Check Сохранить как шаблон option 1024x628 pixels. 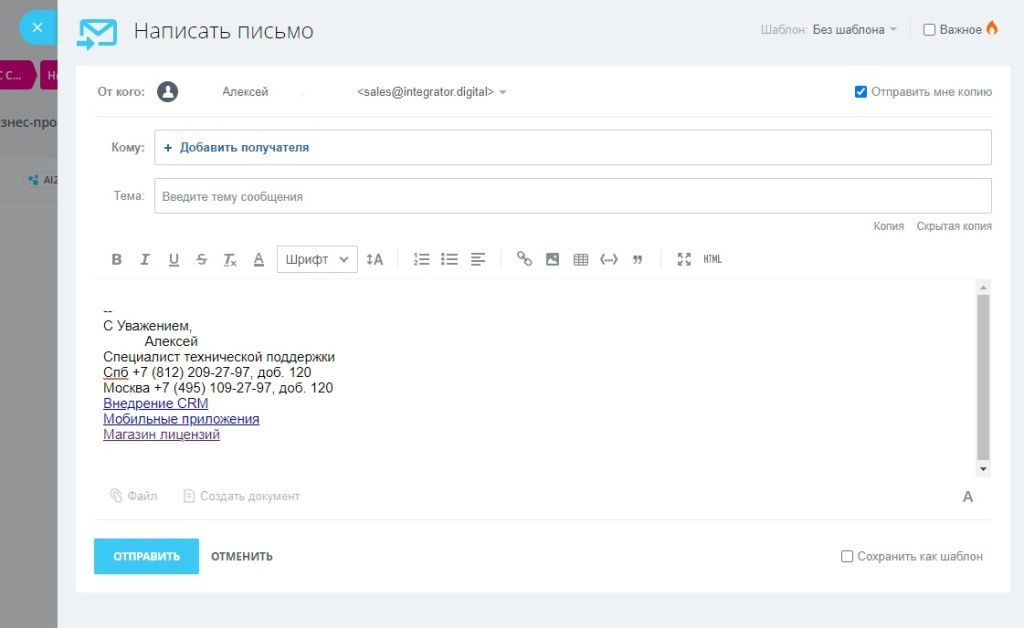pyautogui.click(x=847, y=556)
